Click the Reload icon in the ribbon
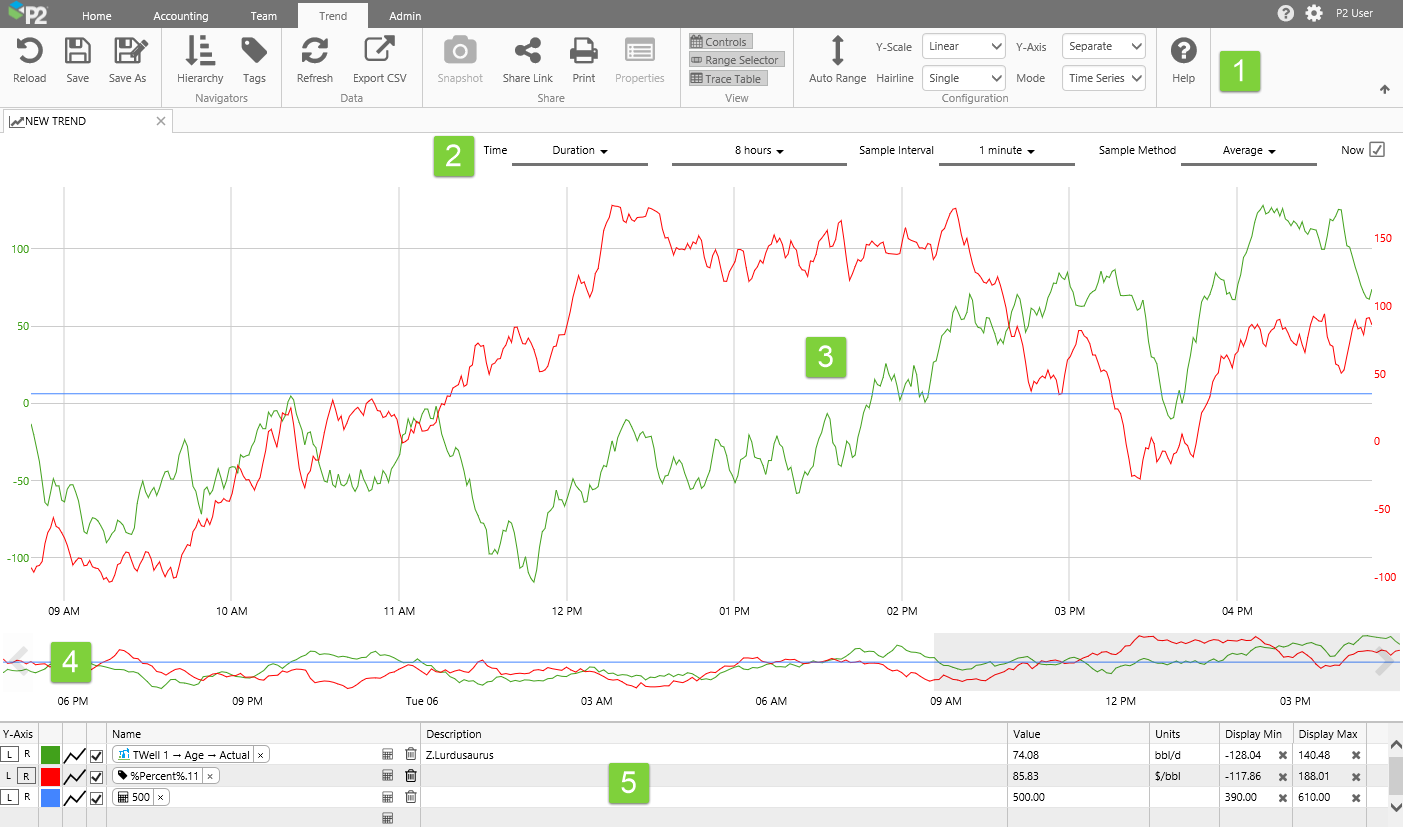This screenshot has height=827, width=1403. pos(29,51)
